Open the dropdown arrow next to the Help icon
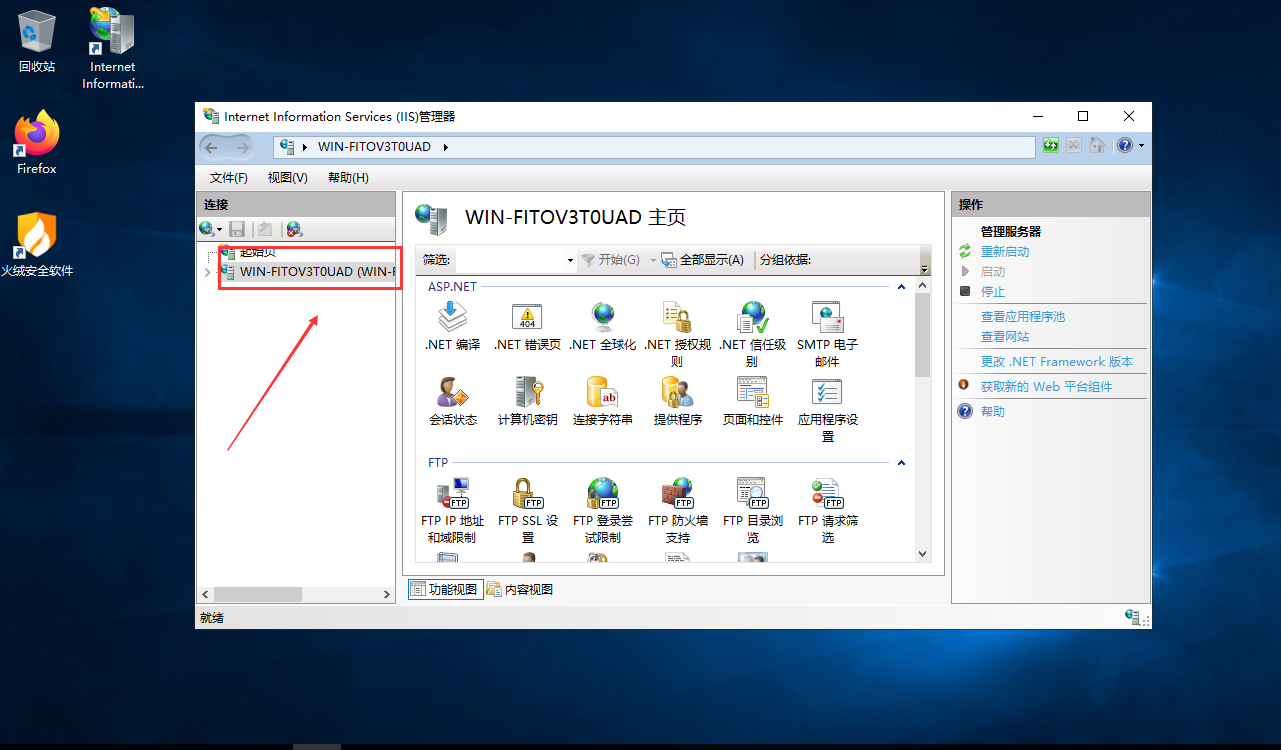 pos(1141,146)
